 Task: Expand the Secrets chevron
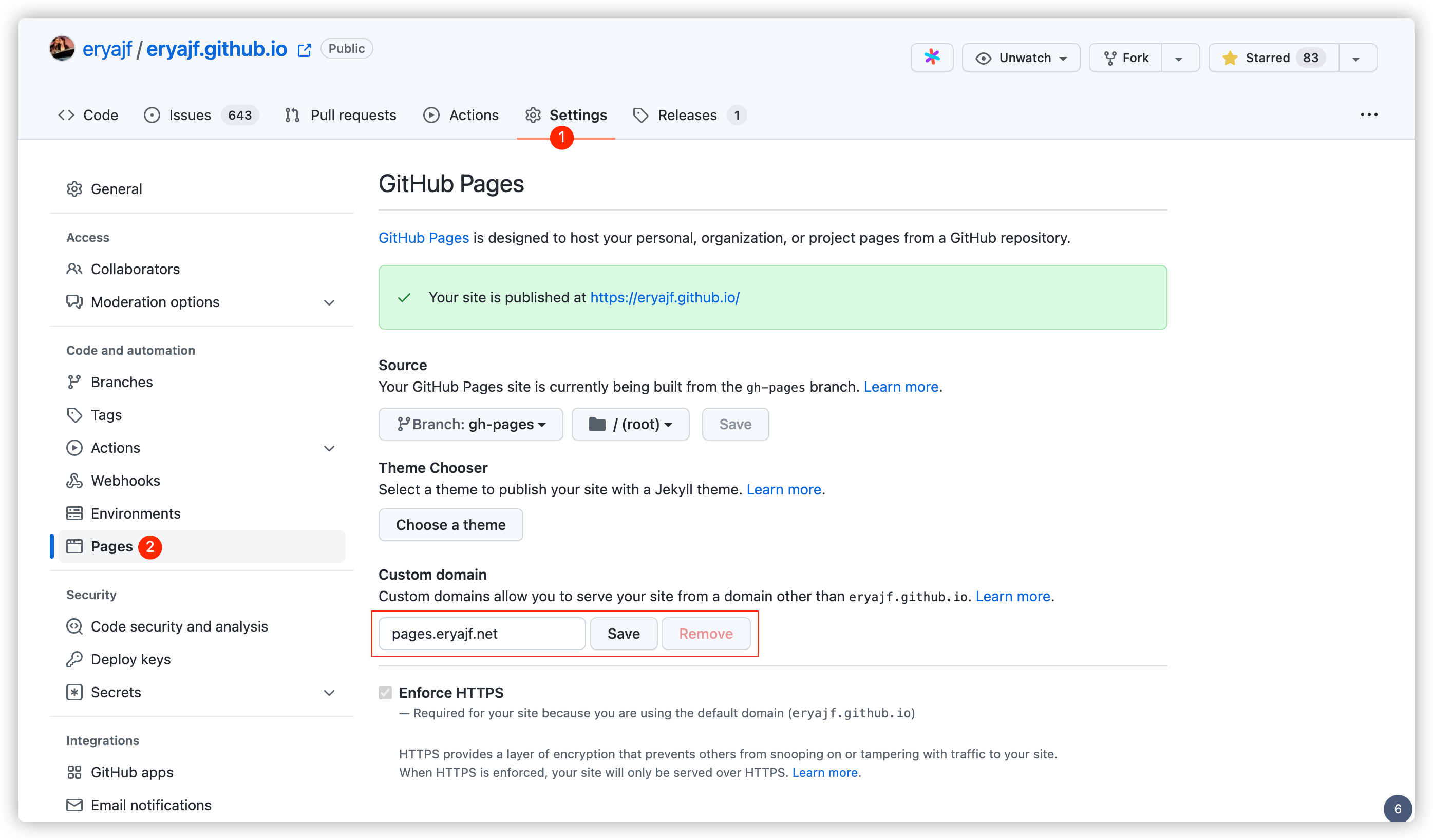click(x=329, y=693)
